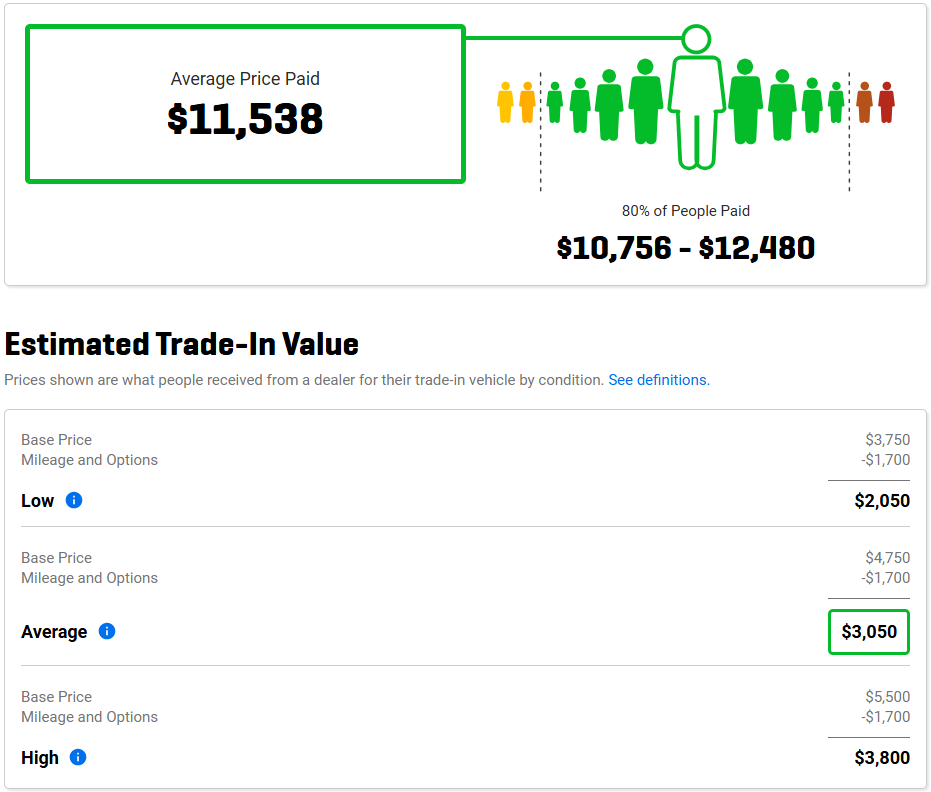Click the $5,500 base price for High

tap(887, 697)
